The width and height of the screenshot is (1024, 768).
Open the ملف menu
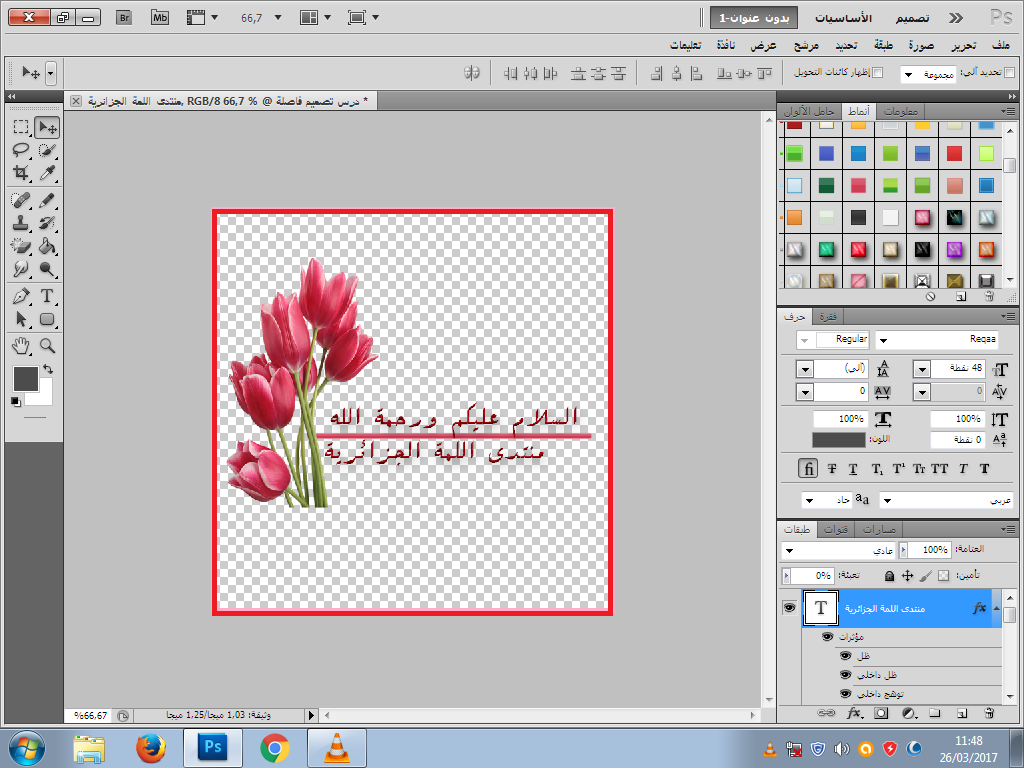point(1000,46)
